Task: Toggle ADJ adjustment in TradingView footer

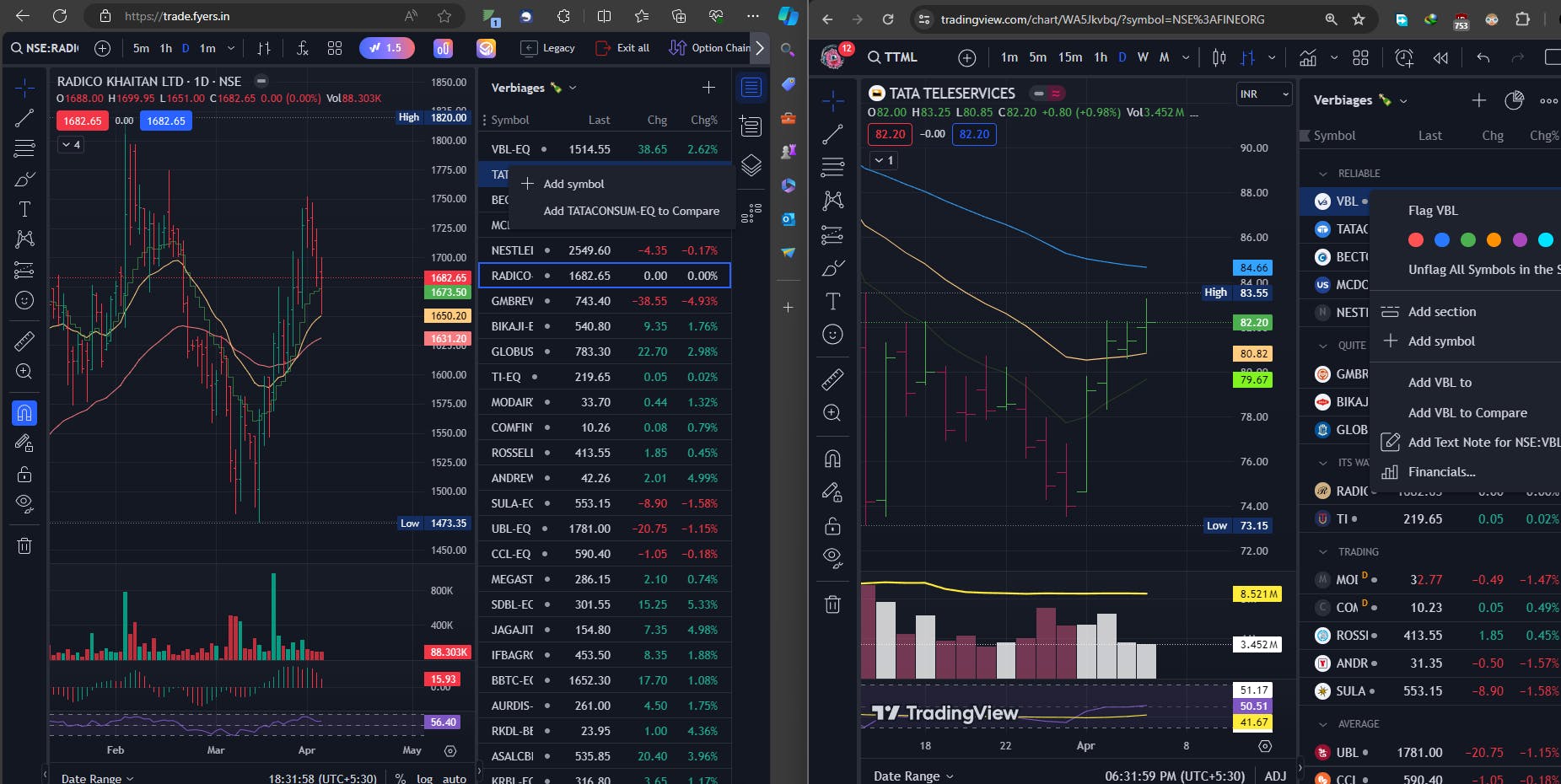Action: click(x=1275, y=776)
